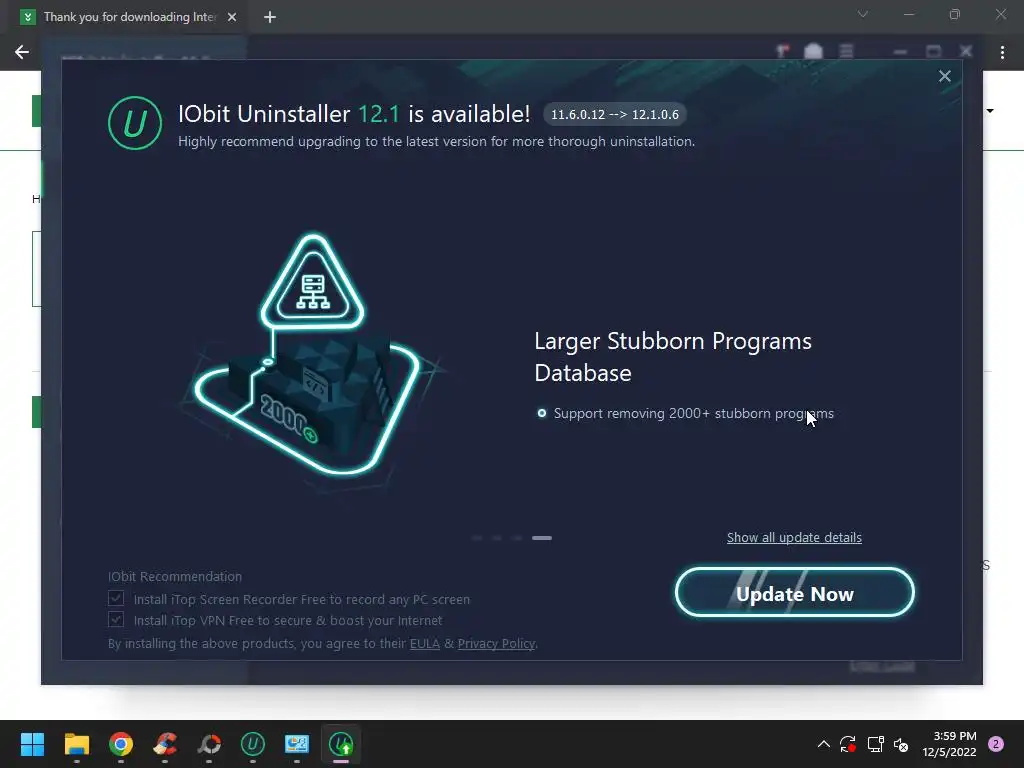This screenshot has width=1024, height=768.
Task: Open the clock showing 3:59 PM
Action: (949, 744)
